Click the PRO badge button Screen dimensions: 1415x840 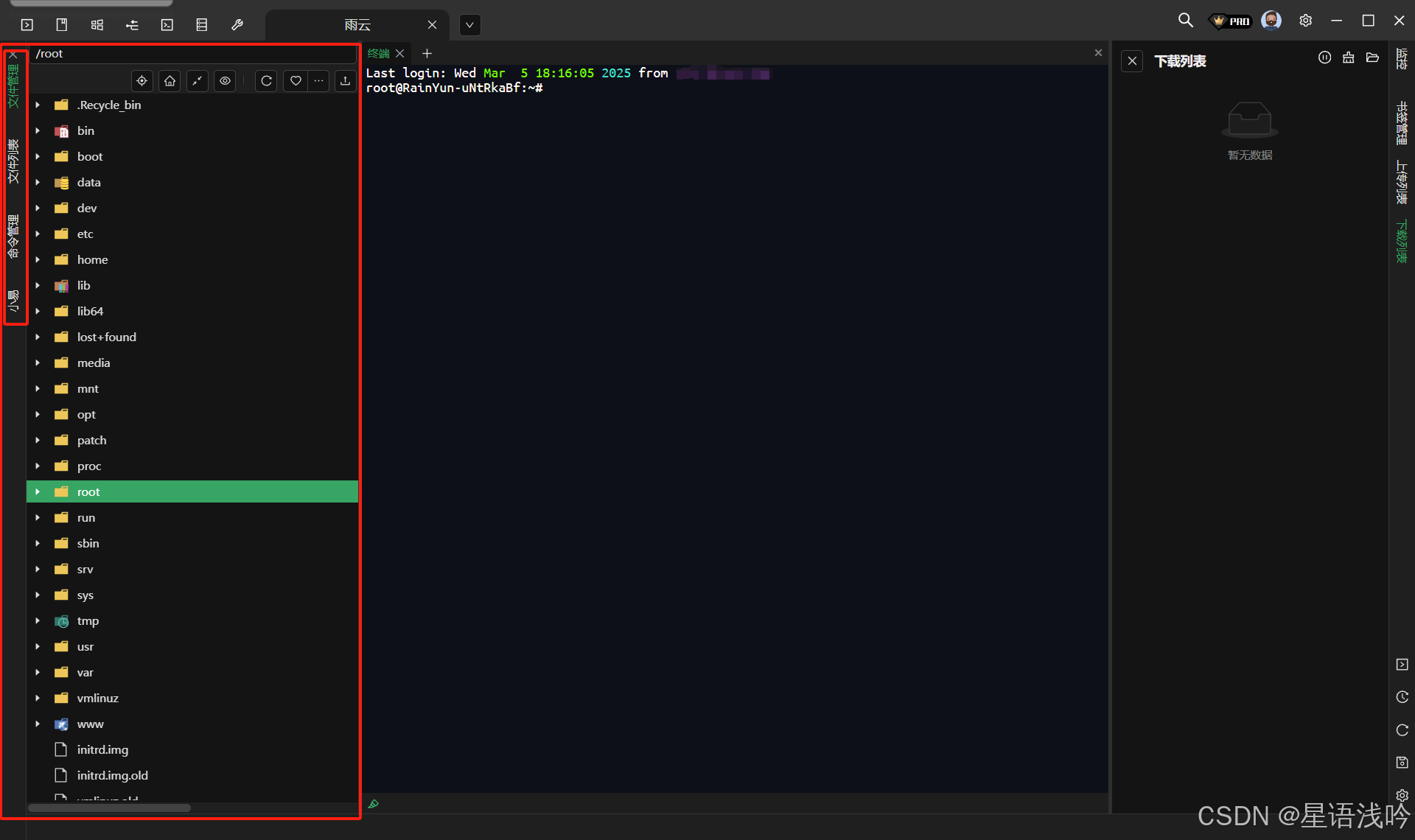pyautogui.click(x=1231, y=21)
